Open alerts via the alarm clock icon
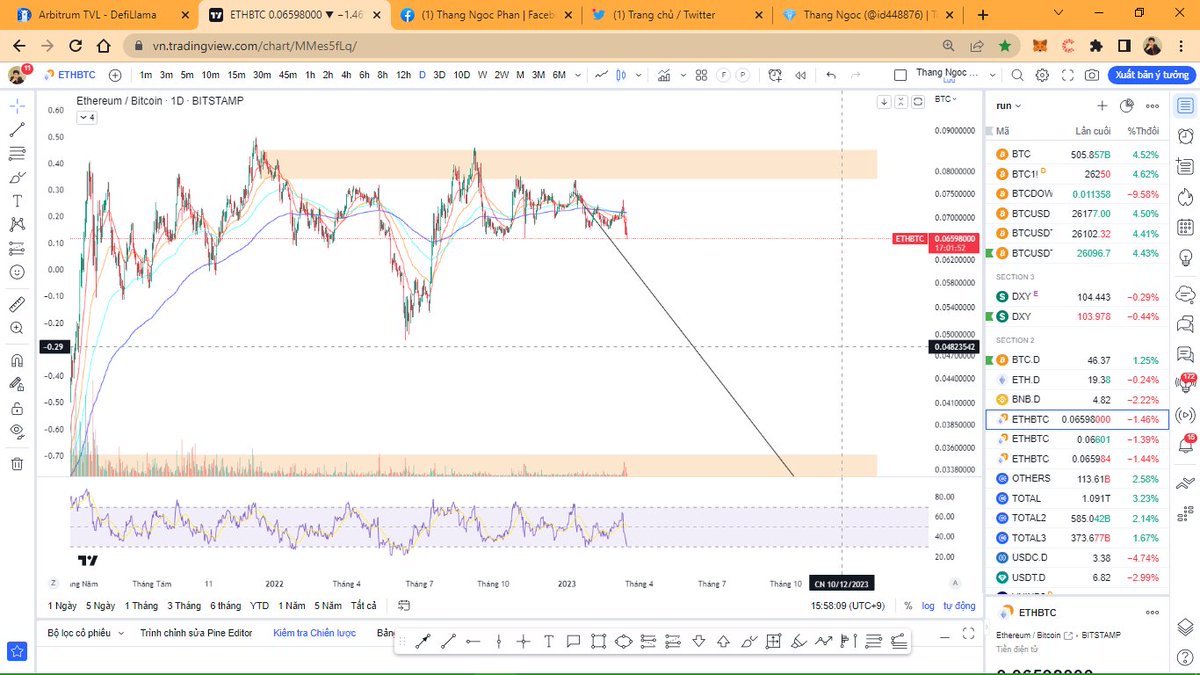Image resolution: width=1200 pixels, height=675 pixels. pyautogui.click(x=1184, y=133)
